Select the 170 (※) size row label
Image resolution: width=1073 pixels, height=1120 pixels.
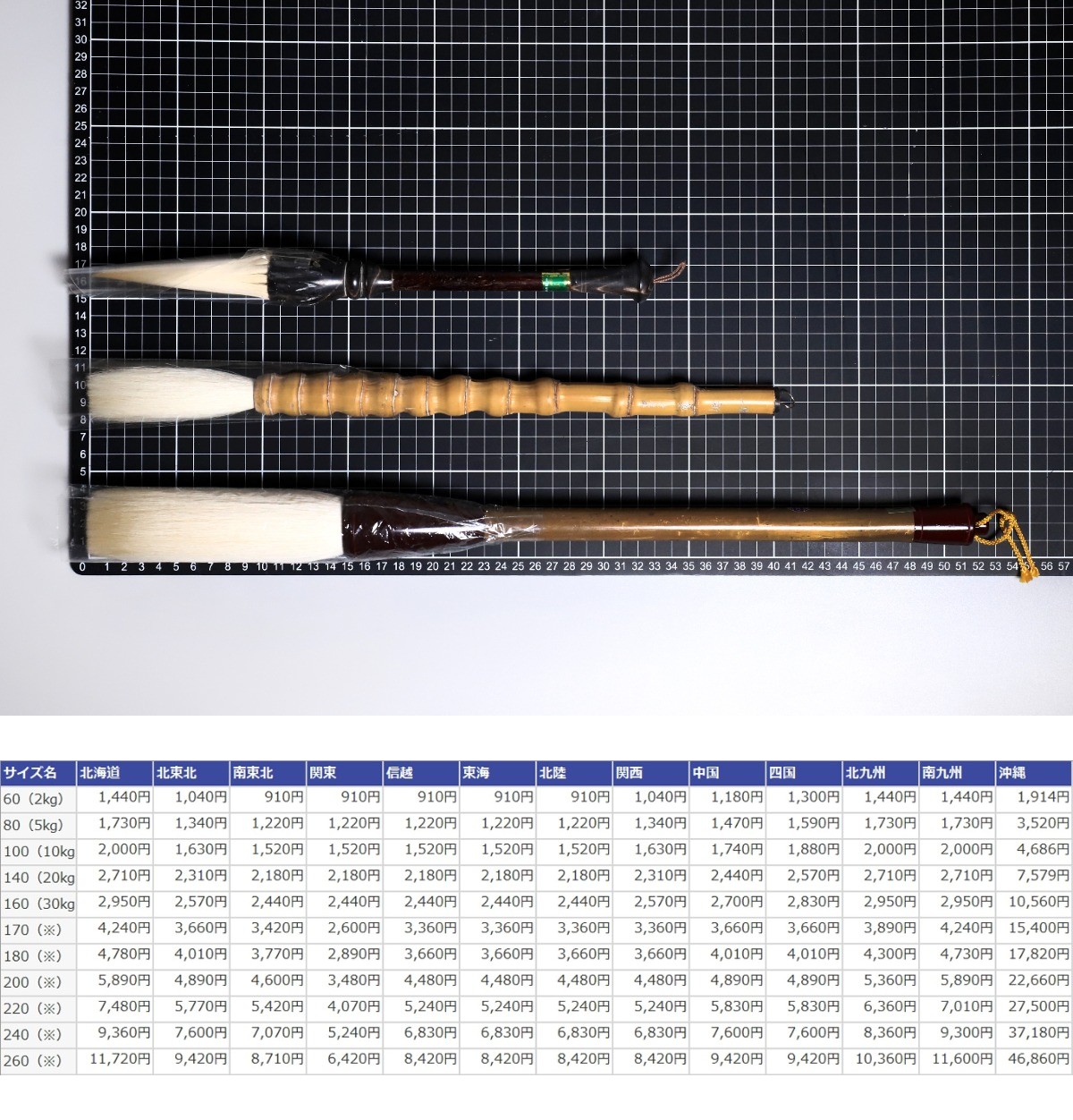coord(38,929)
